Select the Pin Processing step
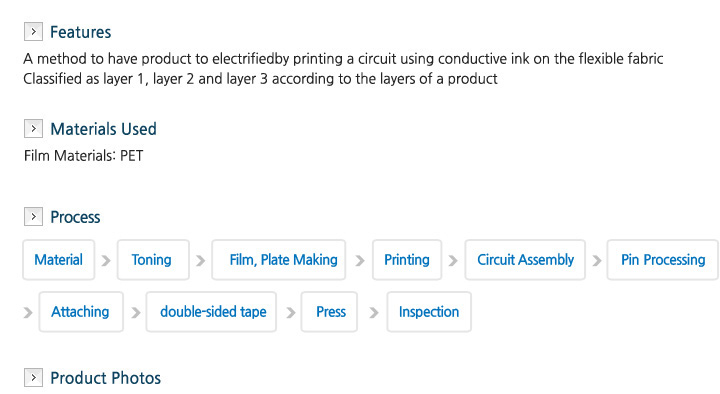The image size is (720, 394). 663,260
